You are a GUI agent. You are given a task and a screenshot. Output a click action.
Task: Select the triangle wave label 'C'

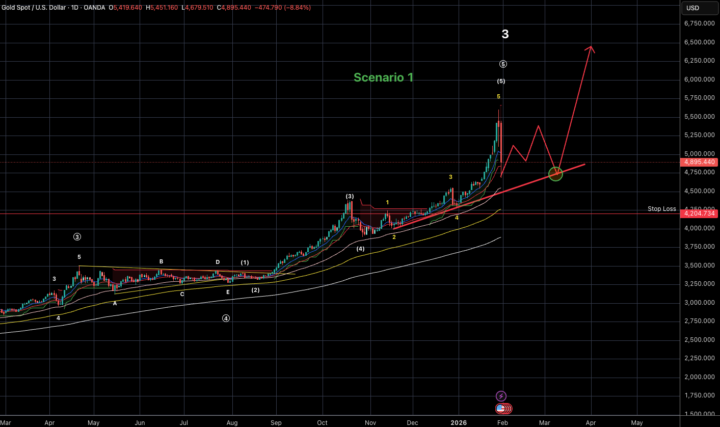point(182,294)
